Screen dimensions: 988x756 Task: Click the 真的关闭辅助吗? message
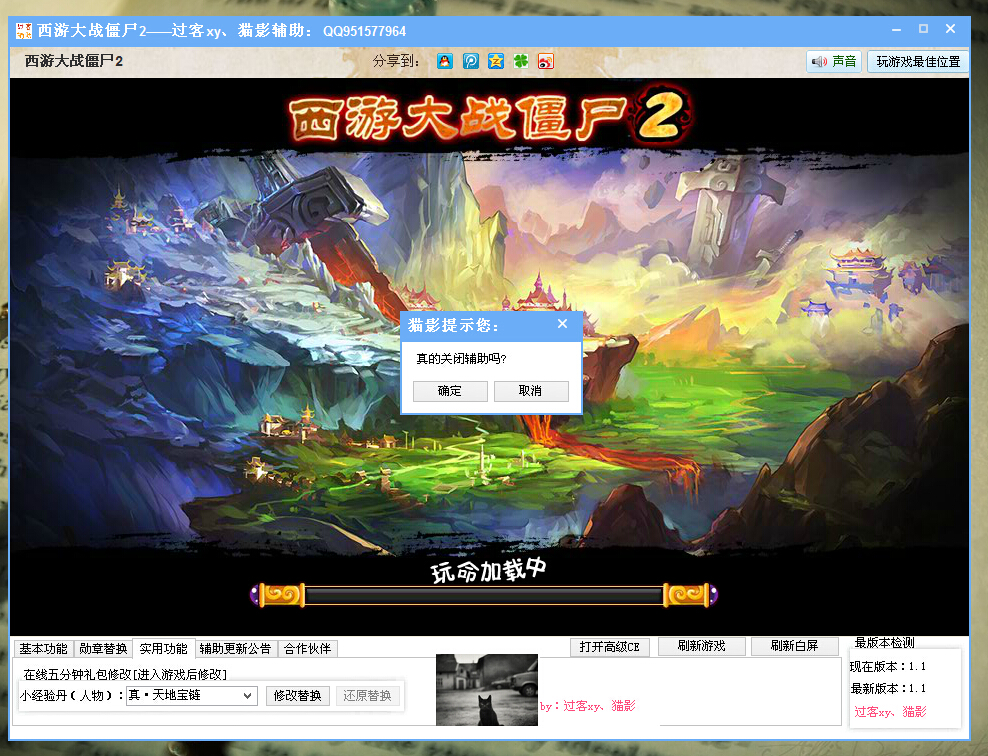pos(461,359)
